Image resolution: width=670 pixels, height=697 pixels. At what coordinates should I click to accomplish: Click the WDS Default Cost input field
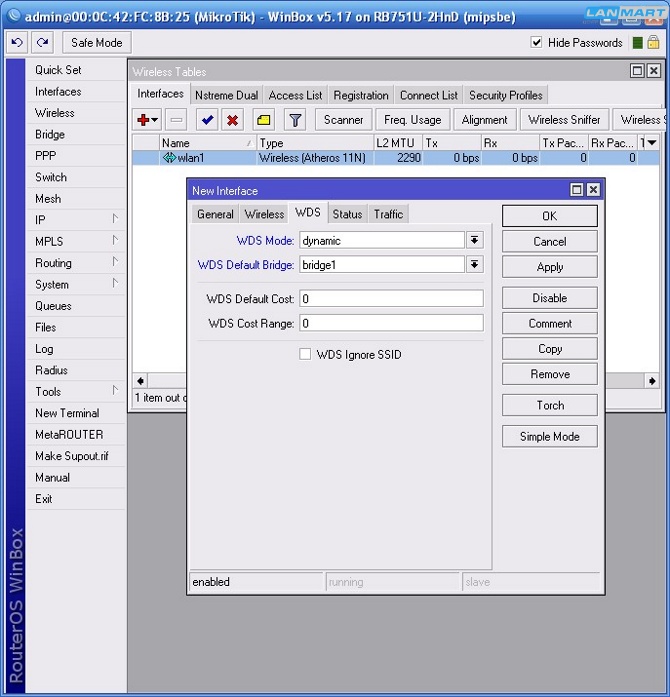(391, 299)
